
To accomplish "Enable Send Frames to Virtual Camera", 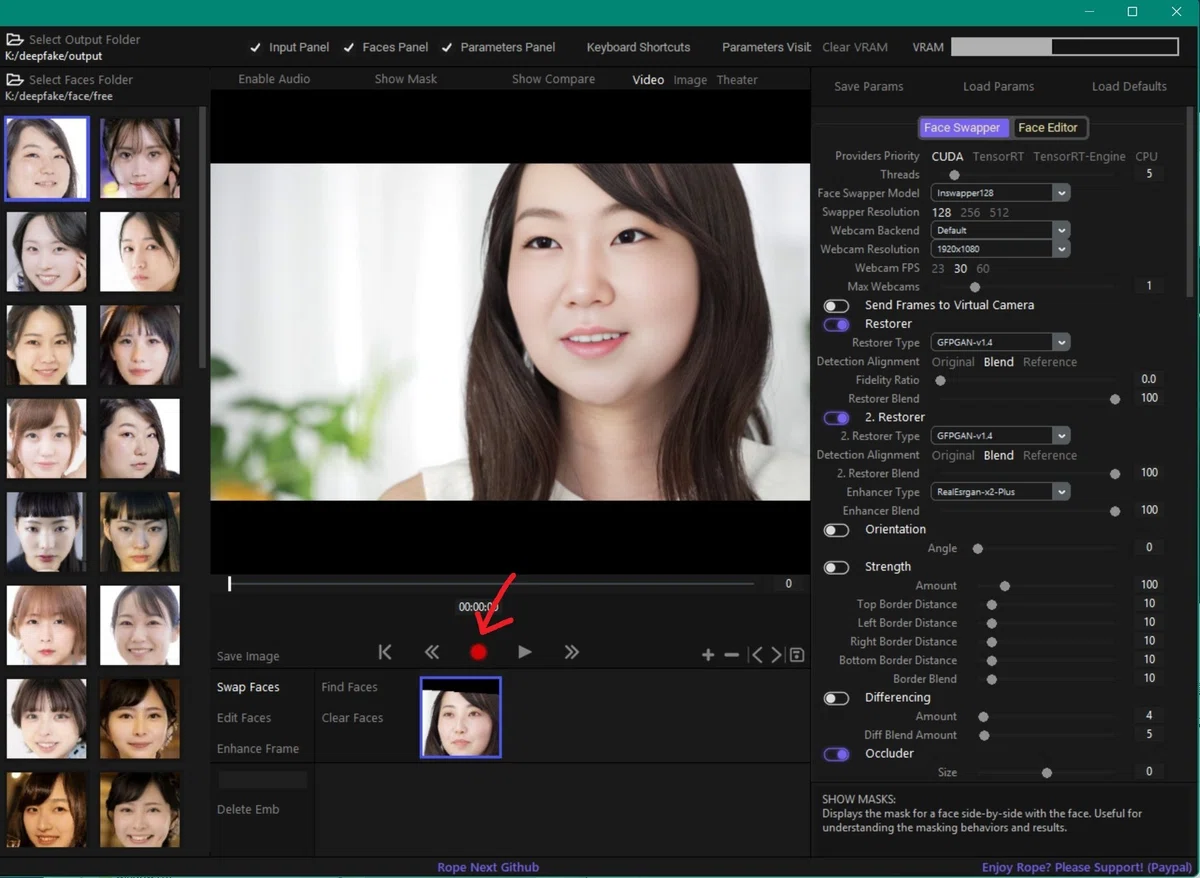I will [836, 306].
